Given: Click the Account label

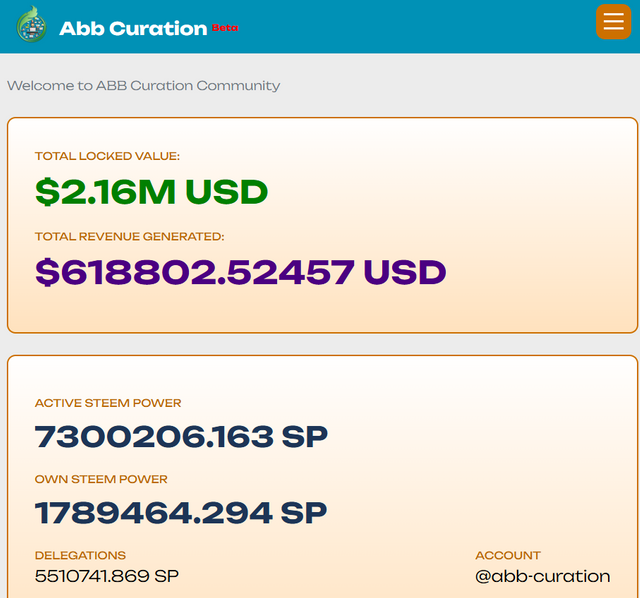Looking at the screenshot, I should [508, 555].
